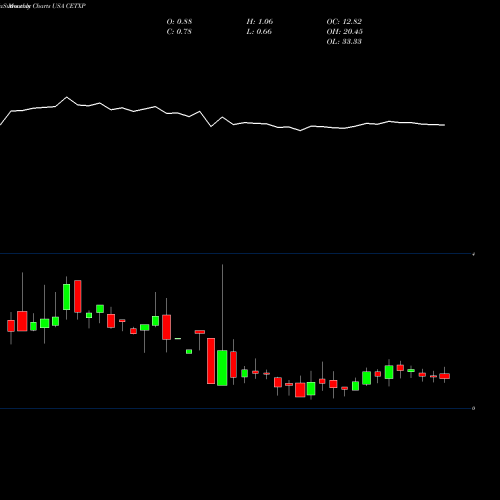
Task: Select the tallest-wick green candlestick
Action: click(x=222, y=368)
